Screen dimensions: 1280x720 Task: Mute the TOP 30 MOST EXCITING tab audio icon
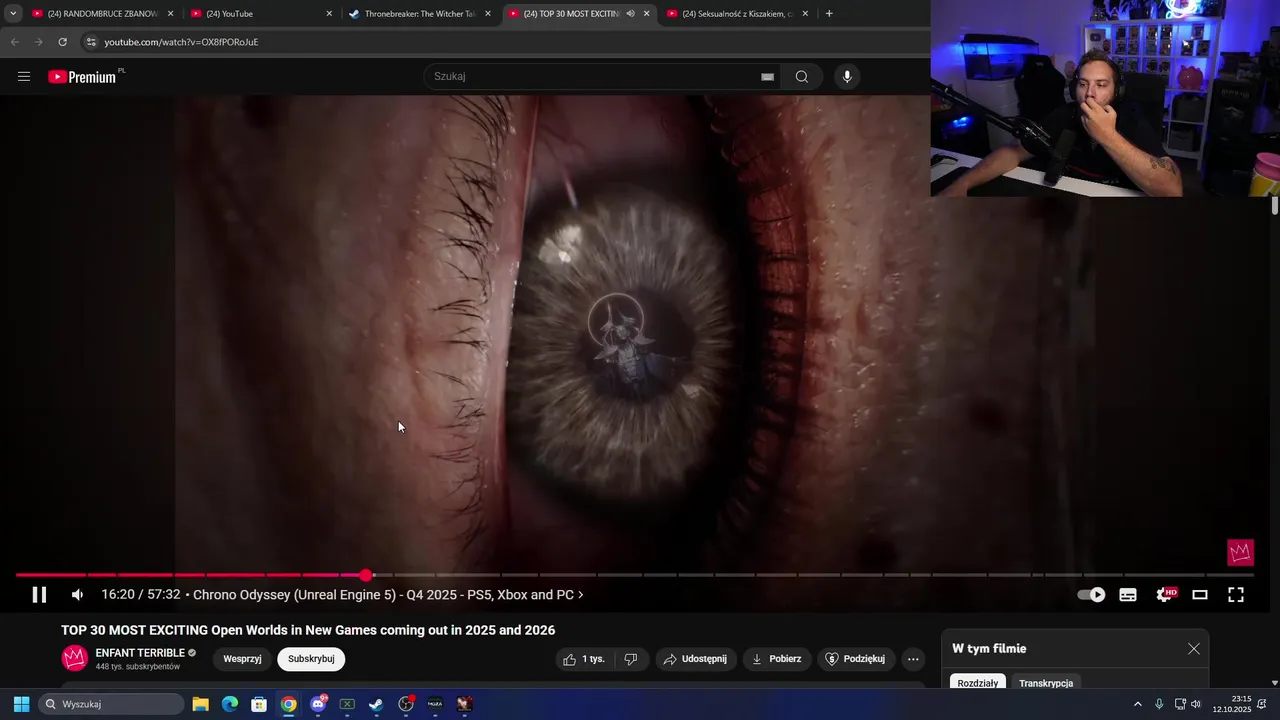[630, 14]
